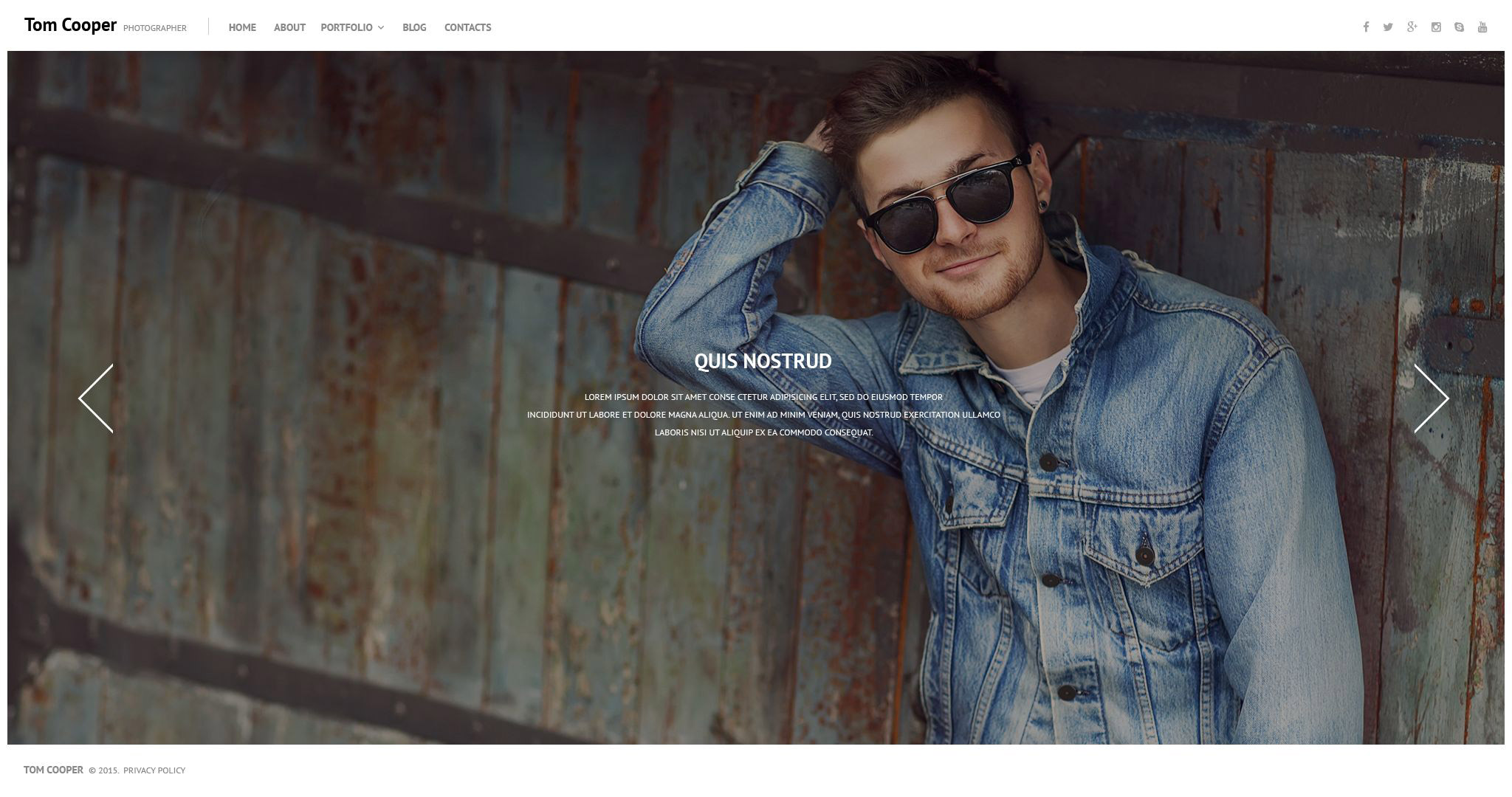Click the TOM COOPER footer brand link

(53, 770)
